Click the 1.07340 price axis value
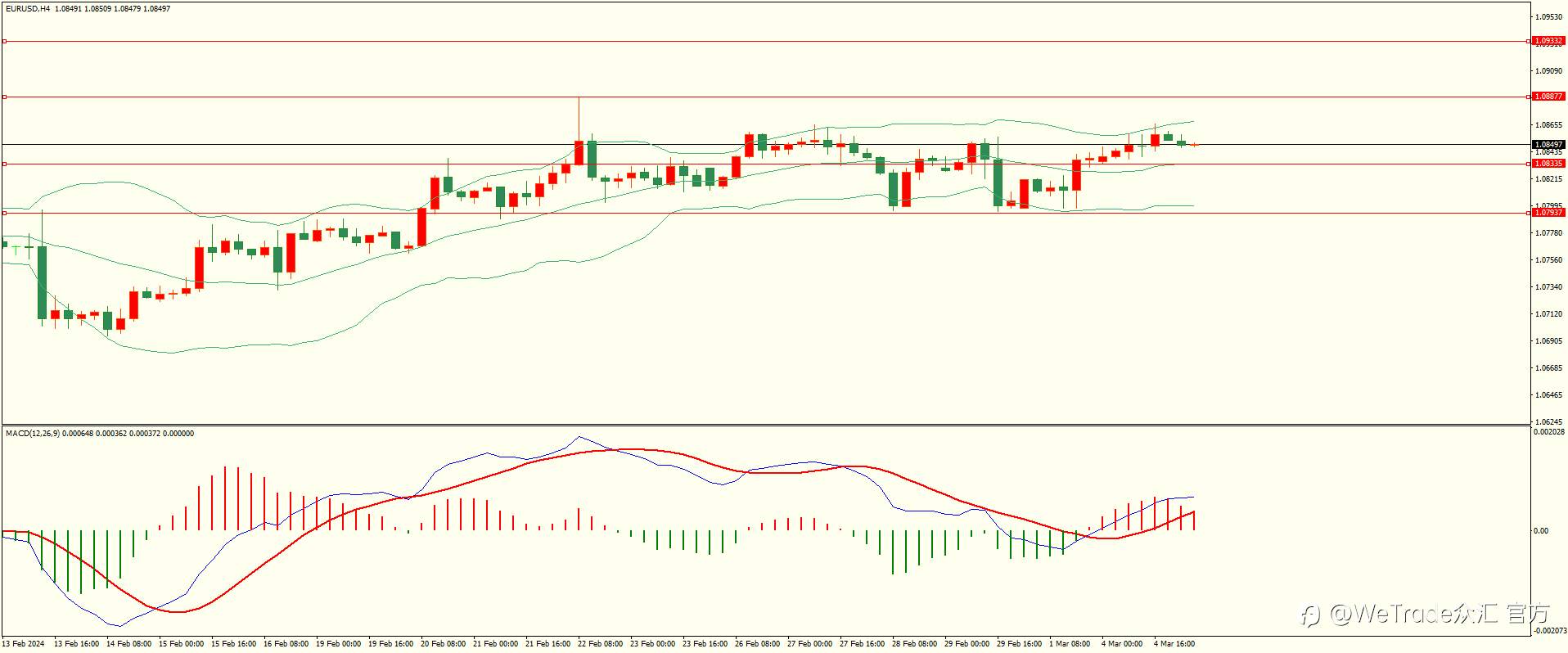The image size is (1568, 653). click(1548, 287)
